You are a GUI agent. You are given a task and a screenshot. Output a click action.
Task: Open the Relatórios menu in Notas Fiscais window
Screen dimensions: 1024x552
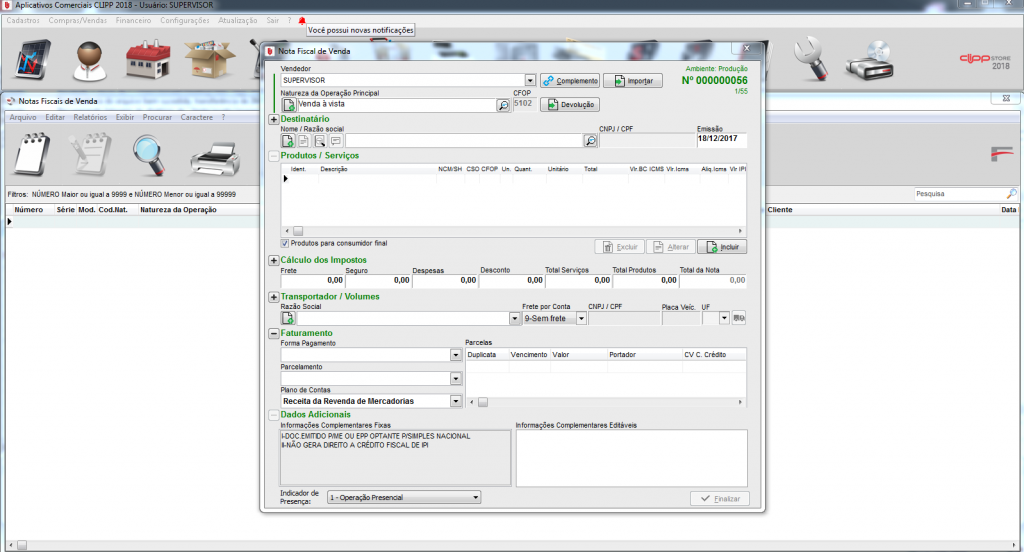click(x=90, y=117)
